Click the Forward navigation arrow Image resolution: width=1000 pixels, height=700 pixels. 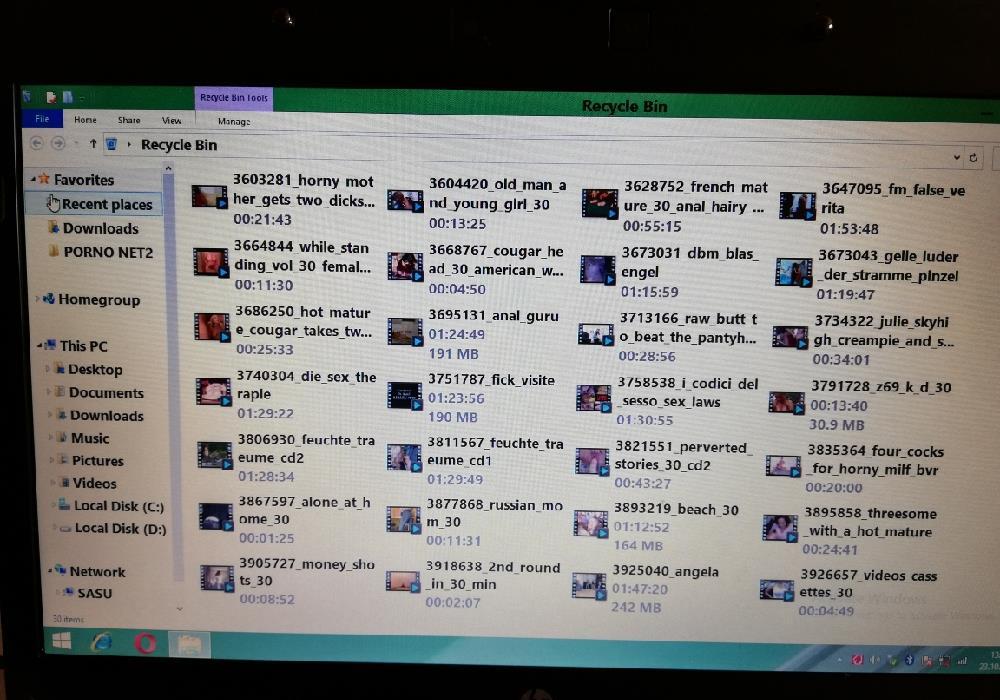click(58, 143)
